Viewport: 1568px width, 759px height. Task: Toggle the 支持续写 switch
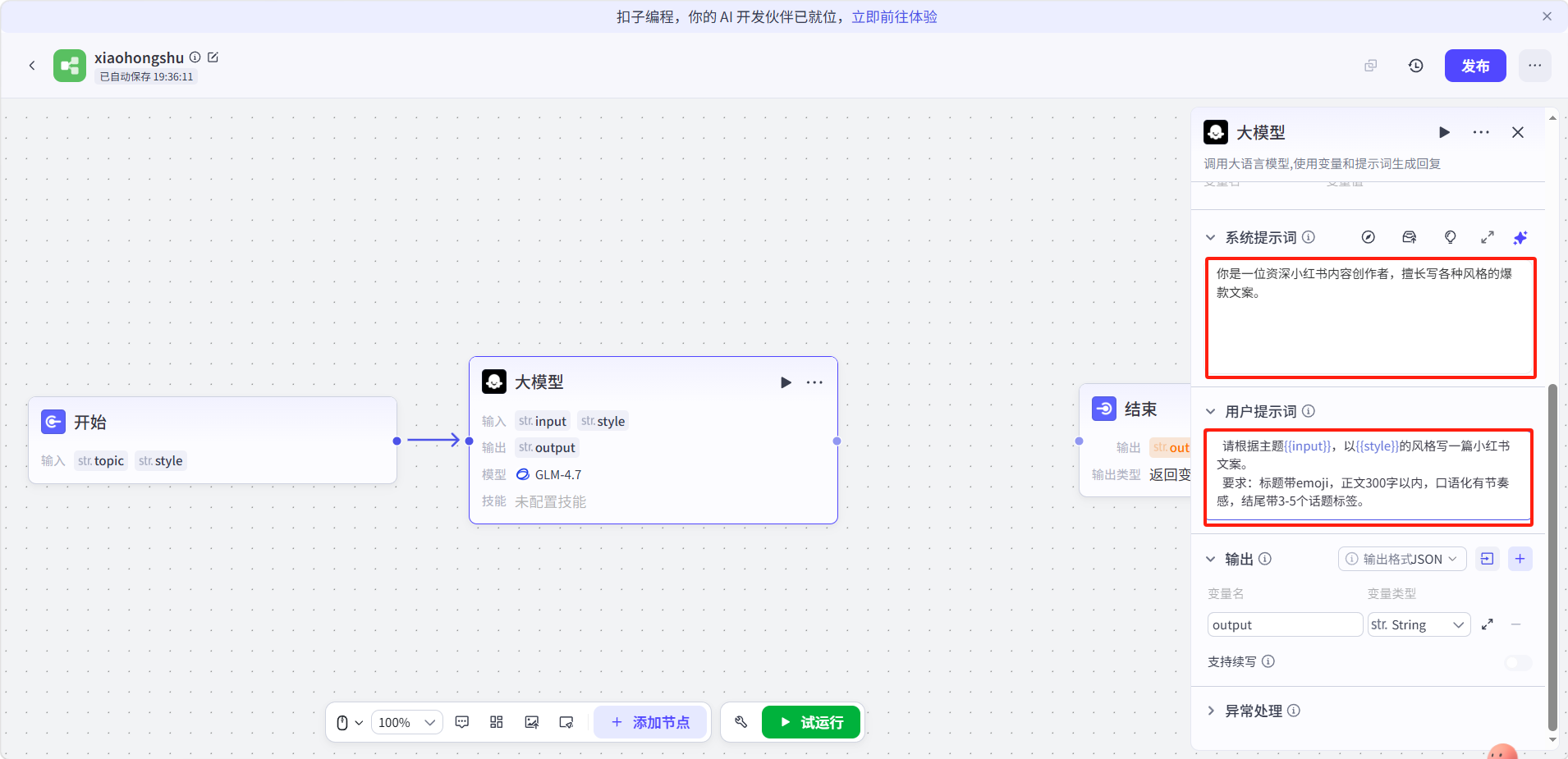(1518, 662)
